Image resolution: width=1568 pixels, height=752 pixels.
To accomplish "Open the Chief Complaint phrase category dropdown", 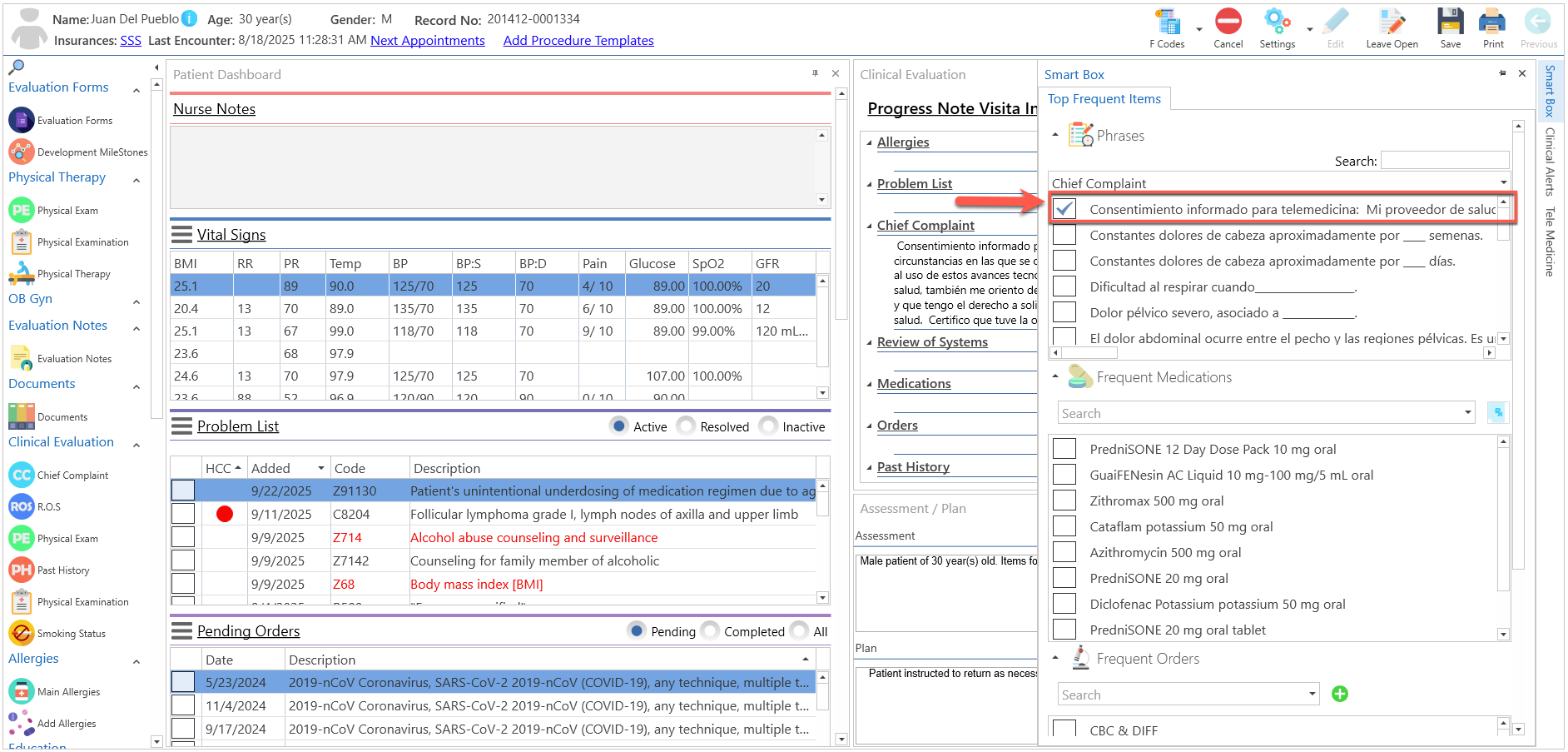I will pos(1503,182).
